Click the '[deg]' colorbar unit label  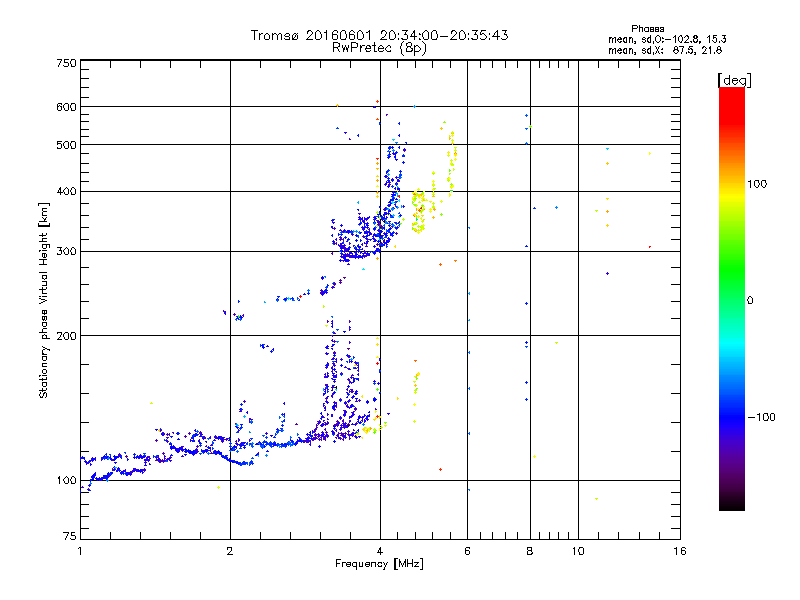[x=734, y=80]
